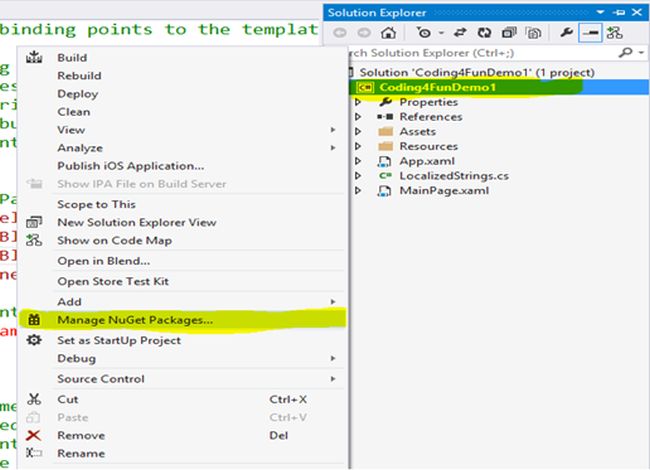Click the Home icon in Solution Explorer
This screenshot has height=470, width=650.
tap(388, 33)
